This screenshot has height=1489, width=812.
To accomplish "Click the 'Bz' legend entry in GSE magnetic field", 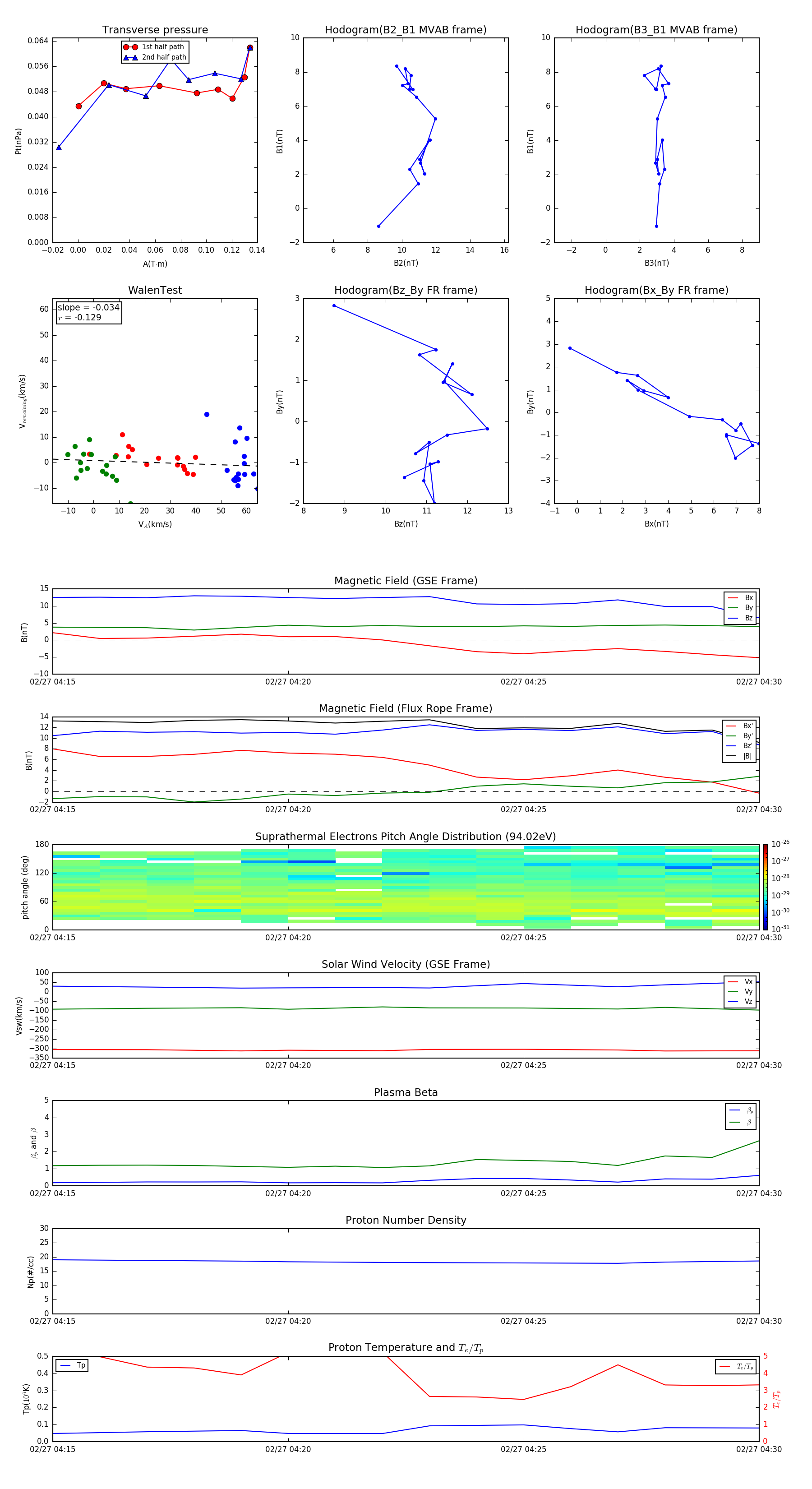I will 741,618.
